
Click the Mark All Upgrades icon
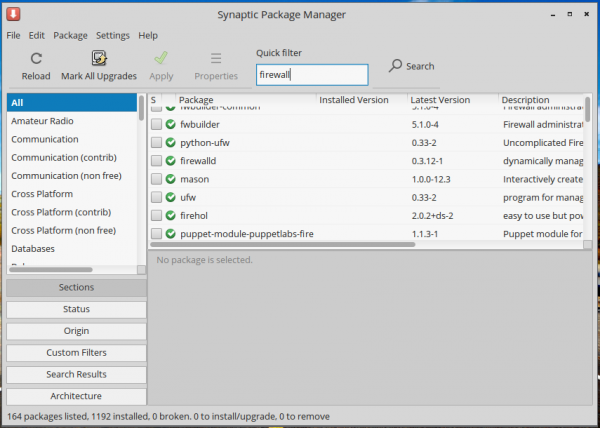[x=99, y=58]
